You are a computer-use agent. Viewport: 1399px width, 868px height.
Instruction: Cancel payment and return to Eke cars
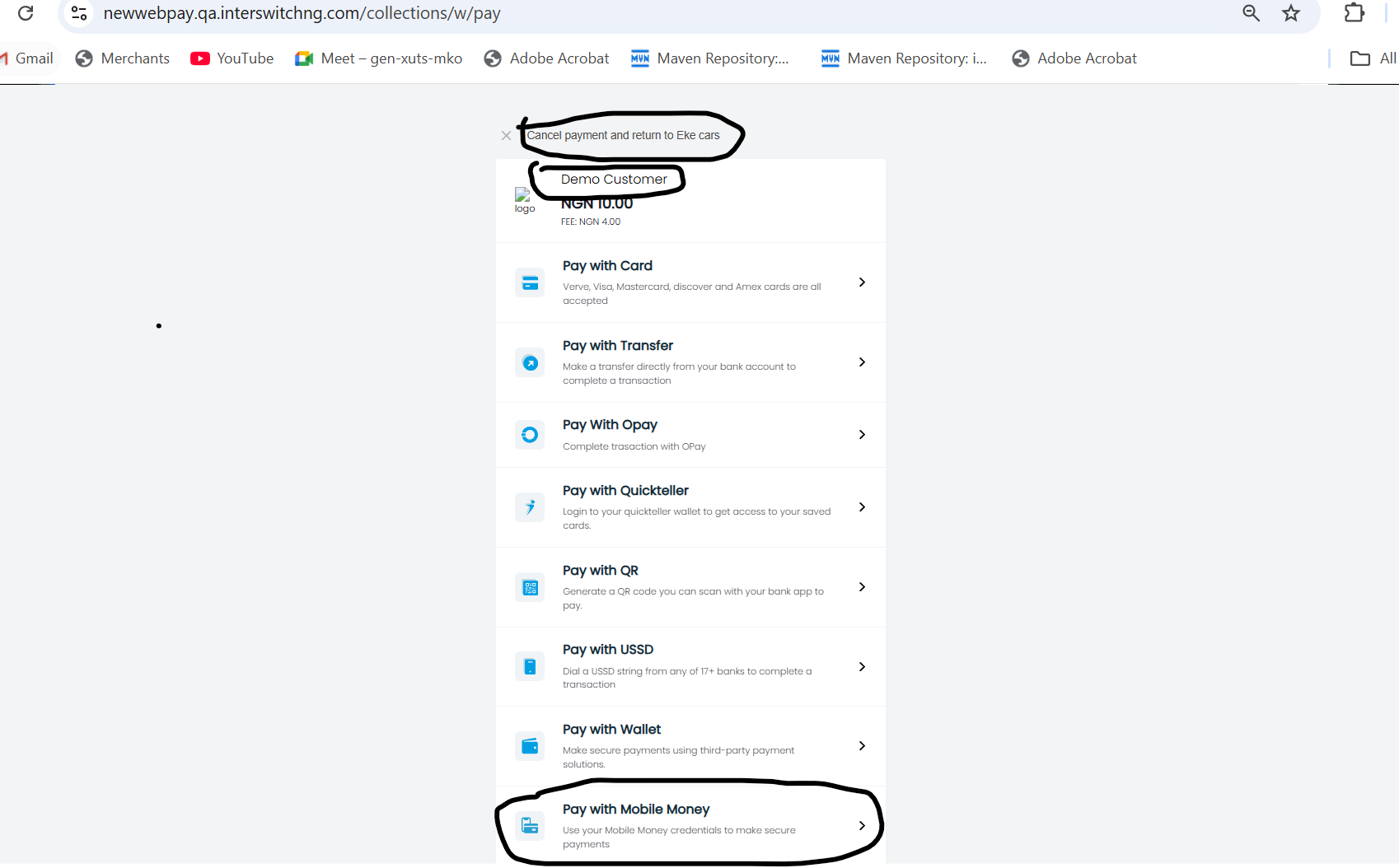coord(623,136)
